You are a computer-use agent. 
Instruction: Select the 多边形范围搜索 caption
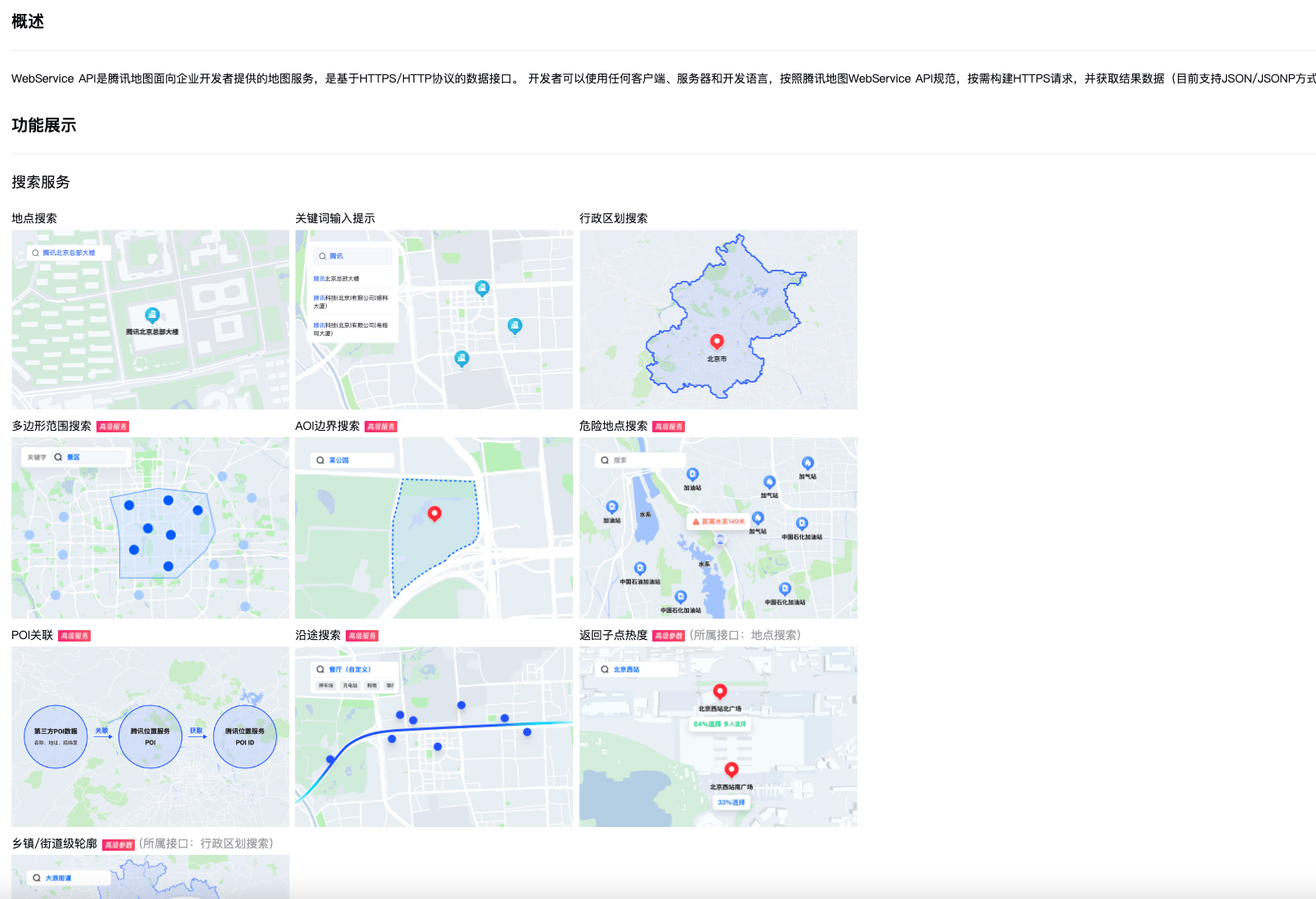coord(51,426)
